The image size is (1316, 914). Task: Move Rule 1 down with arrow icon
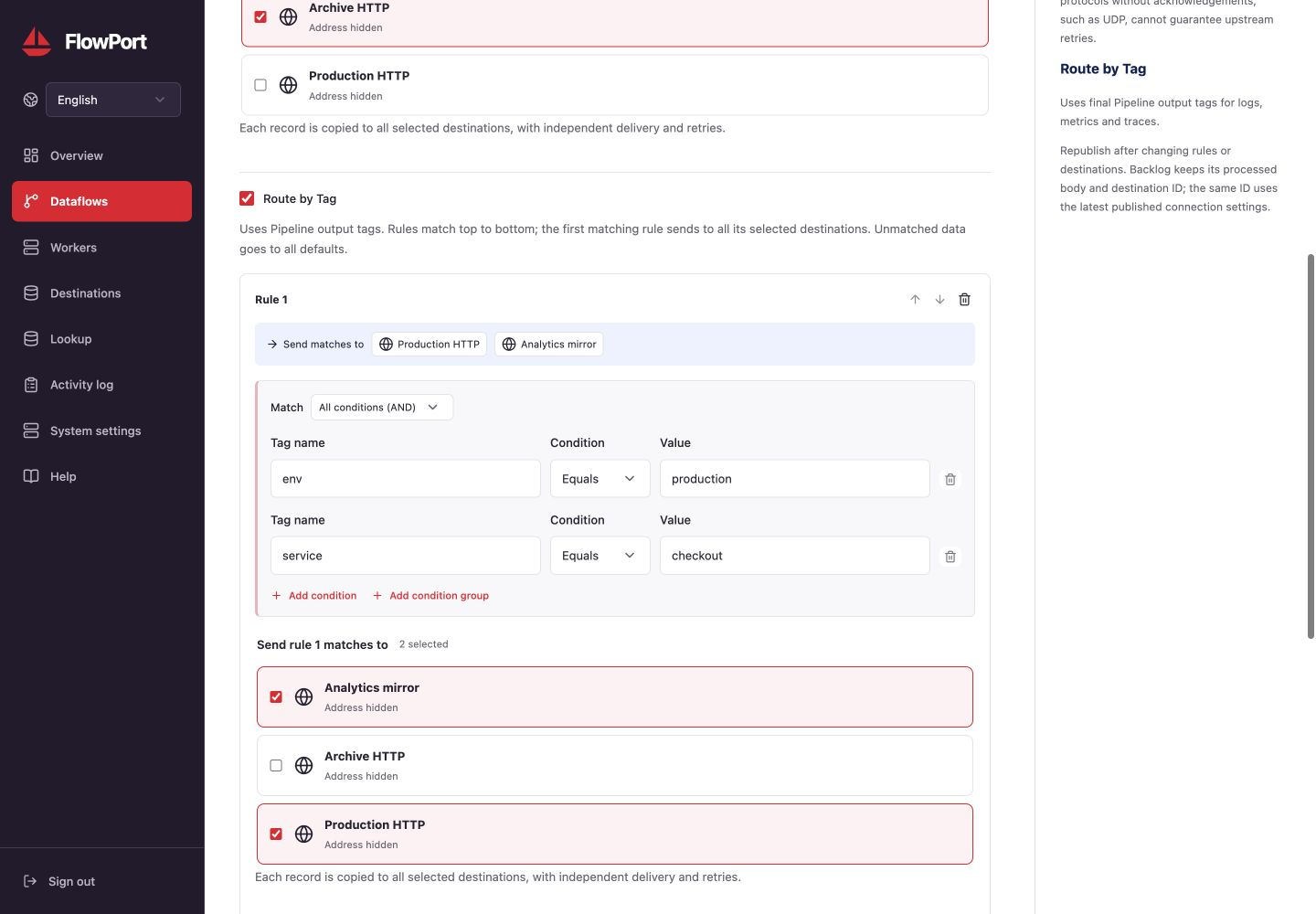point(939,300)
